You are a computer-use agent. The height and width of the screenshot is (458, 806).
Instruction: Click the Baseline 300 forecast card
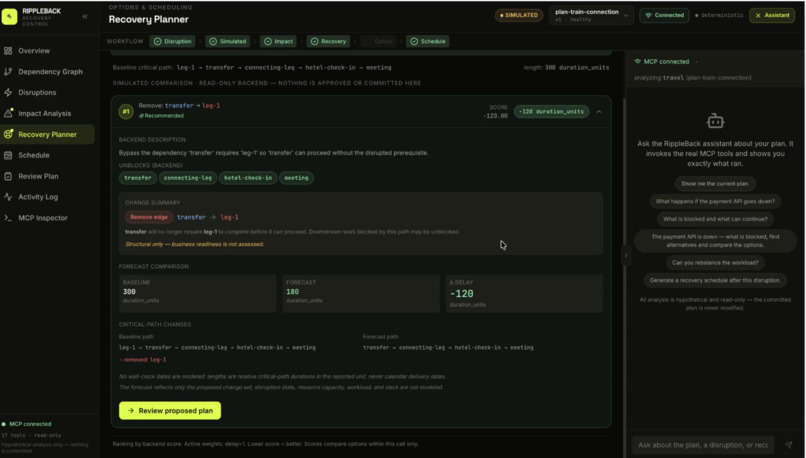[x=197, y=294]
